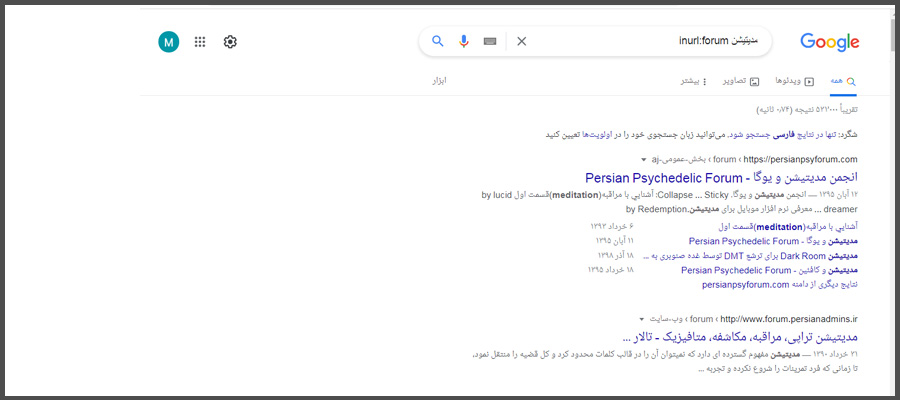Open the اولویت‌ها preferences link
The height and width of the screenshot is (400, 900).
596,135
